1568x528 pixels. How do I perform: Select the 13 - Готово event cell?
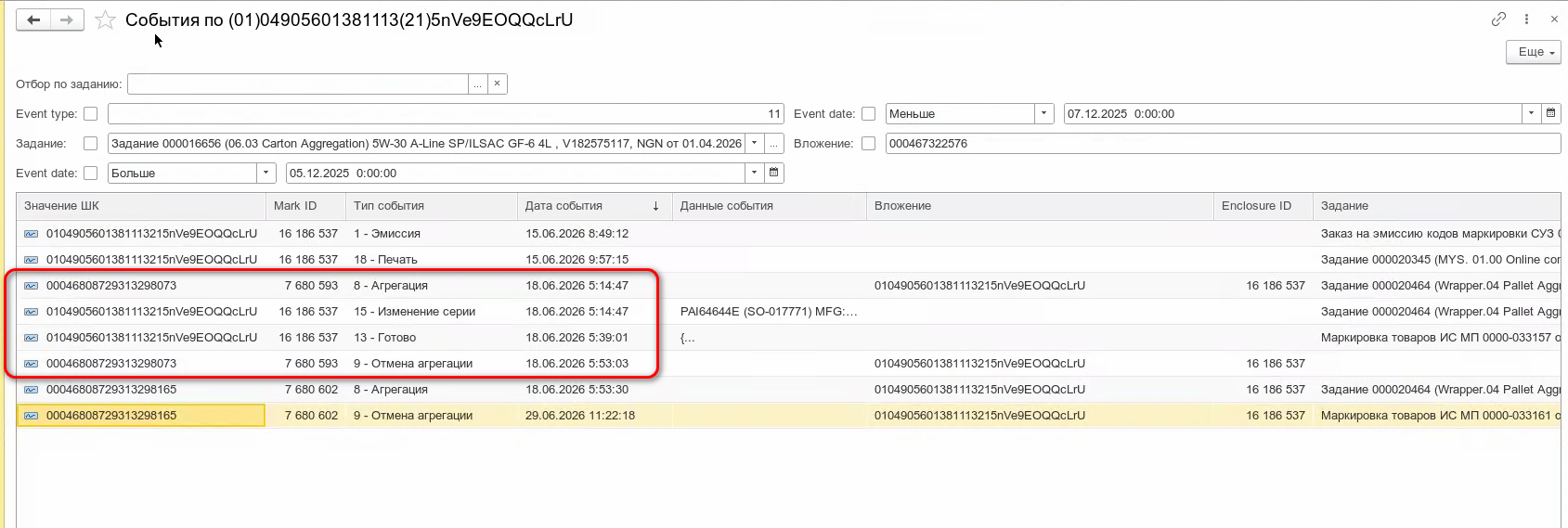point(431,338)
